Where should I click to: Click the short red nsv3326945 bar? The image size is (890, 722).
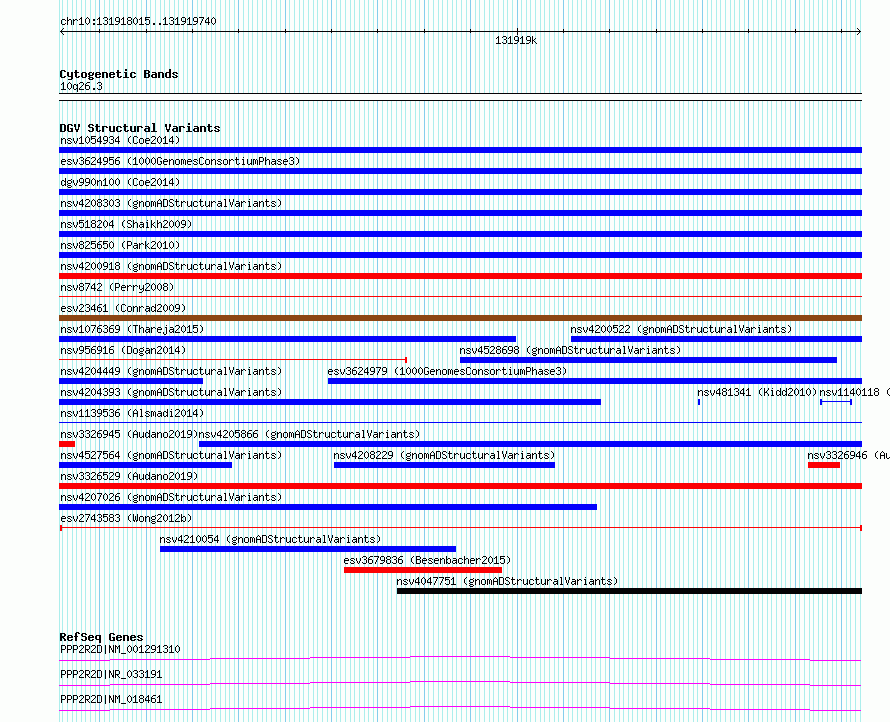click(67, 444)
